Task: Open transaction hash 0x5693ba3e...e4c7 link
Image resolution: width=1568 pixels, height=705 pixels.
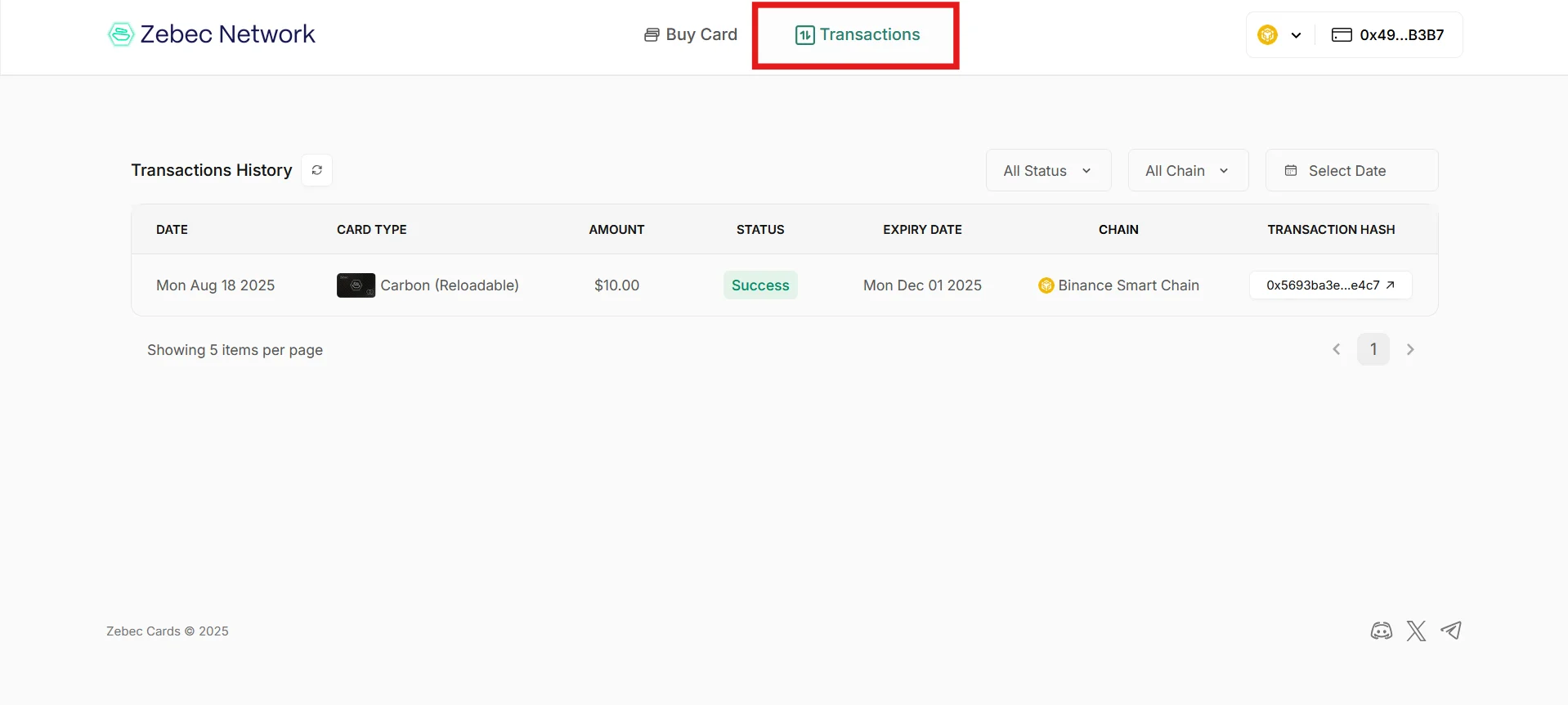Action: tap(1330, 285)
